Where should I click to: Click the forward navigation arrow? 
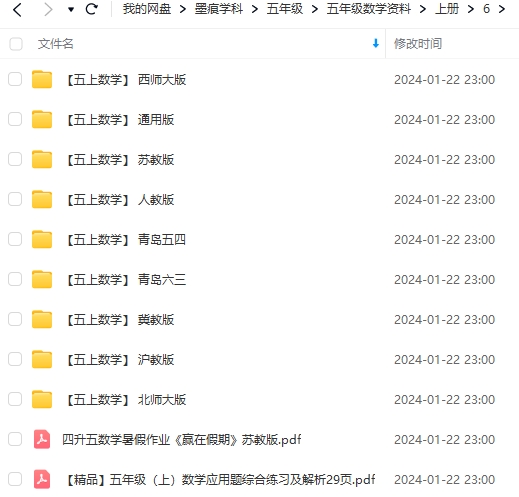[48, 9]
